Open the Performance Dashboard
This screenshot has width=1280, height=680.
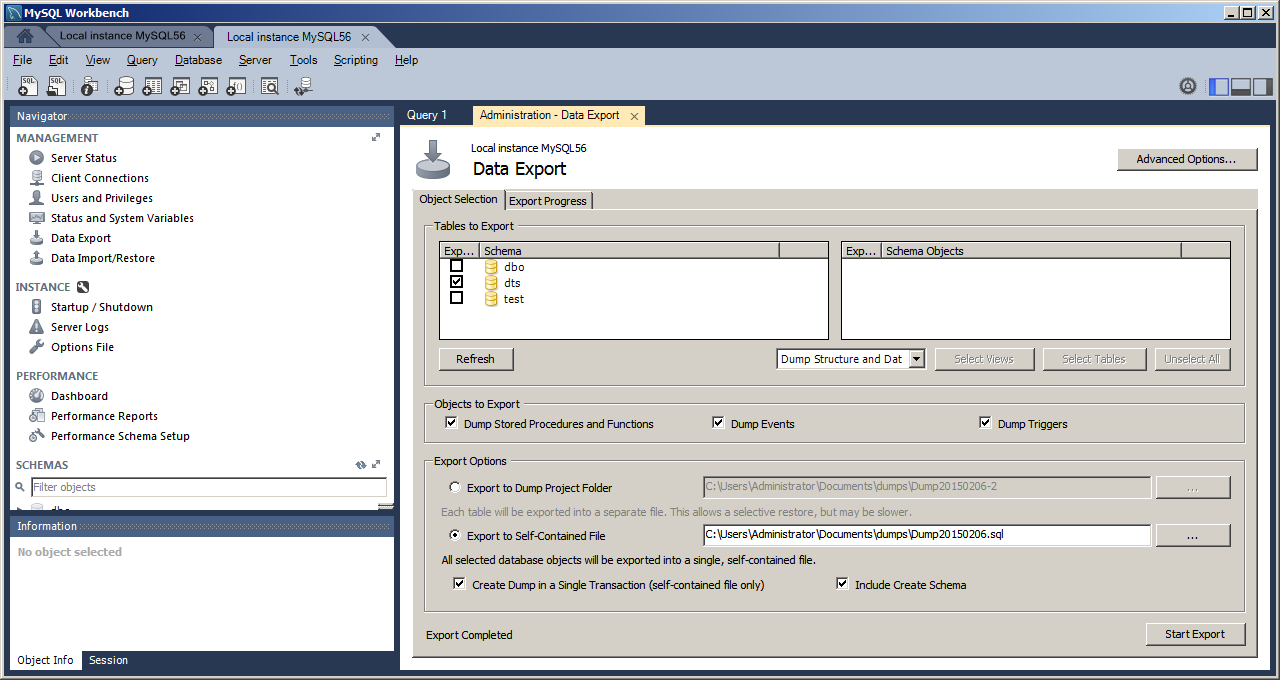(x=79, y=395)
